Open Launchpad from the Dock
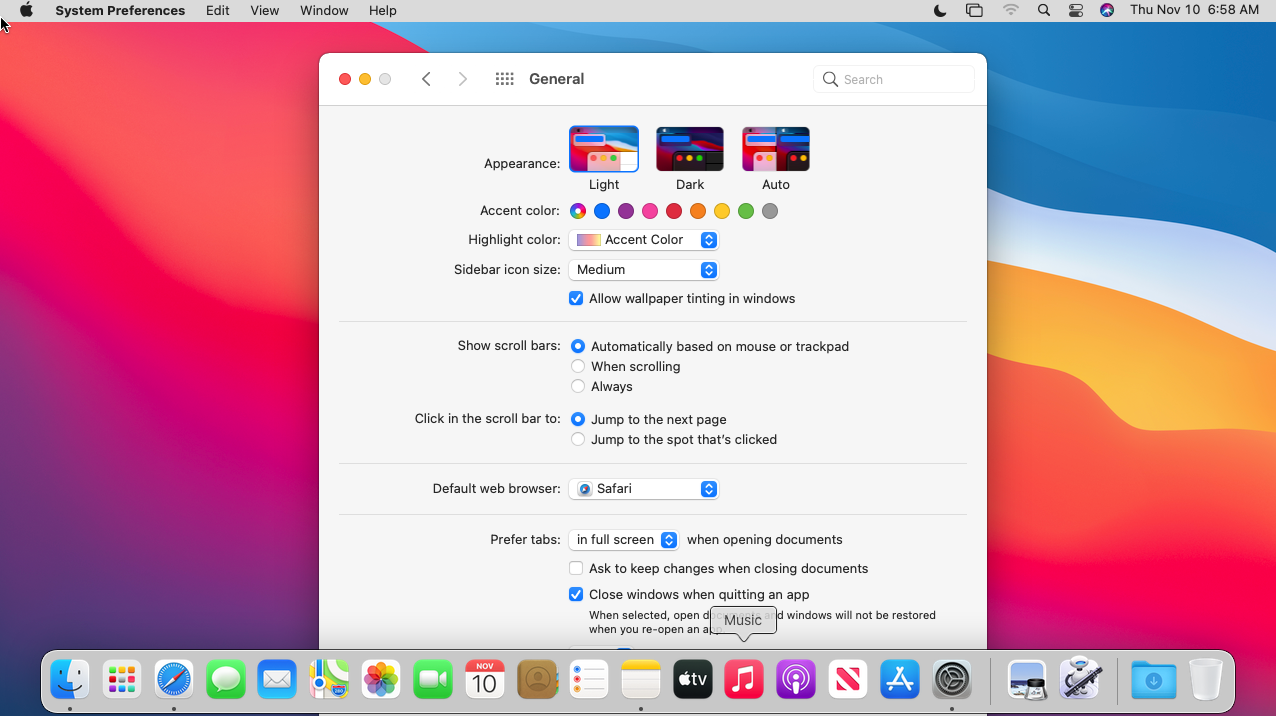Screen dimensions: 1276x716 [x=122, y=680]
